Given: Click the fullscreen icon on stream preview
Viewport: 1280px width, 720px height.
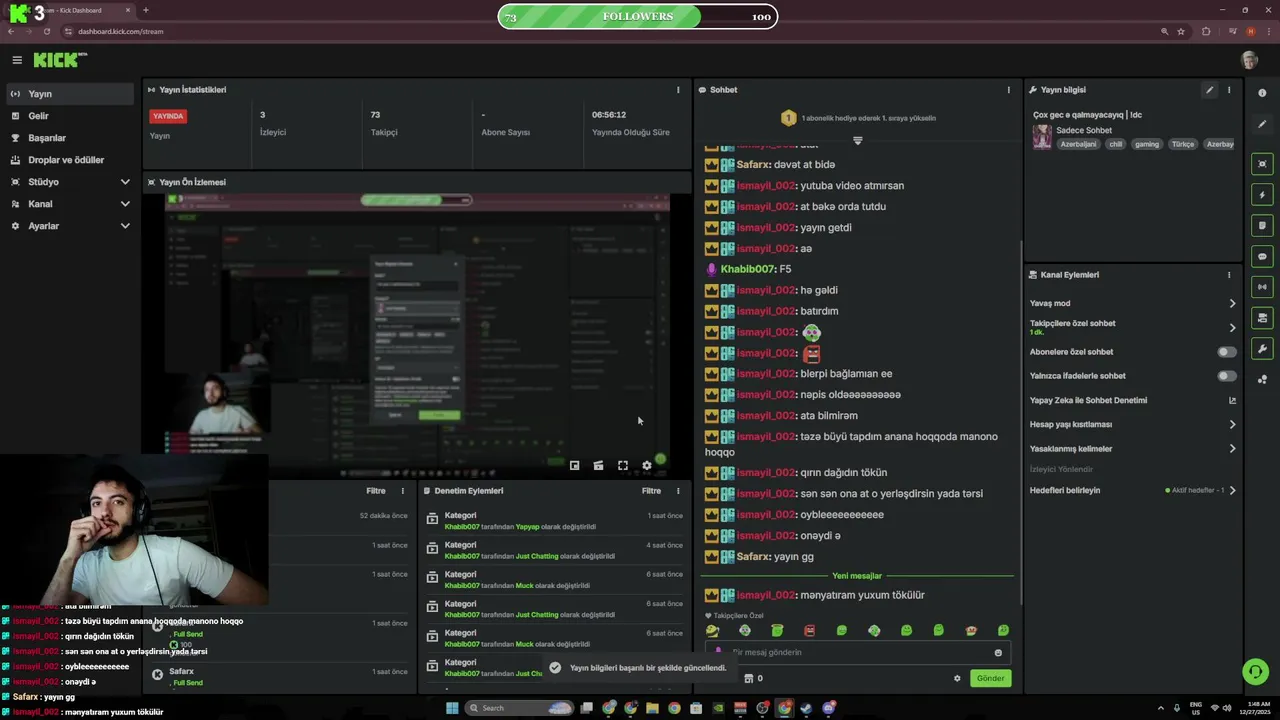Looking at the screenshot, I should point(622,465).
